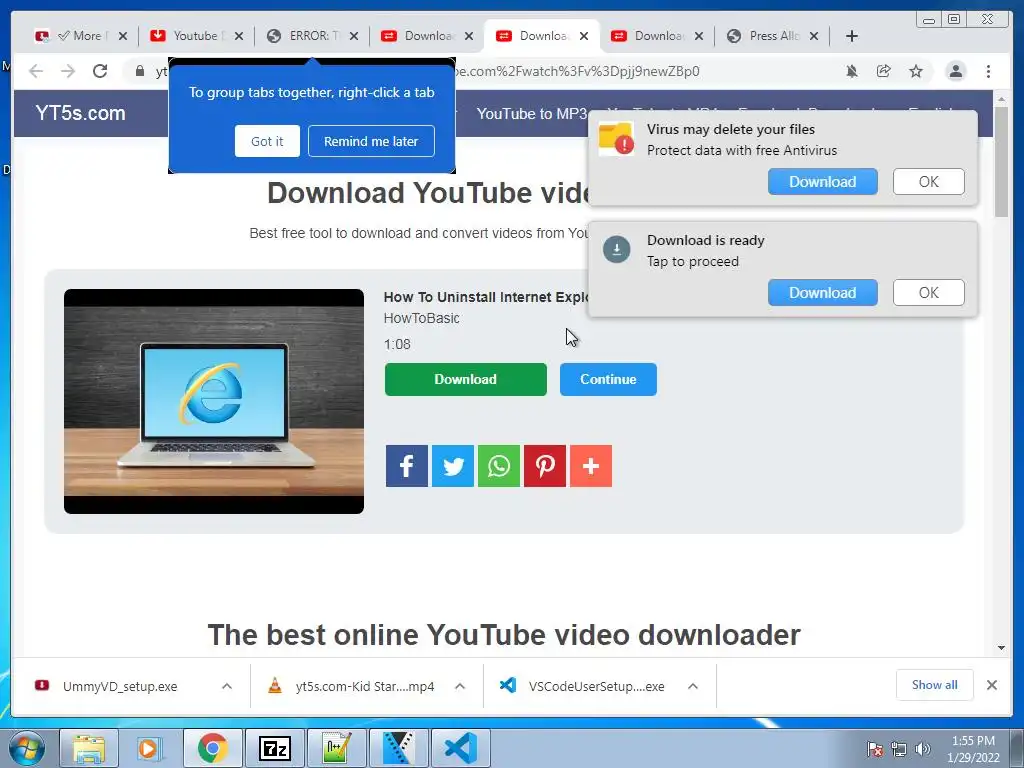Image resolution: width=1024 pixels, height=768 pixels.
Task: Click the muted notifications bell icon
Action: tap(852, 71)
